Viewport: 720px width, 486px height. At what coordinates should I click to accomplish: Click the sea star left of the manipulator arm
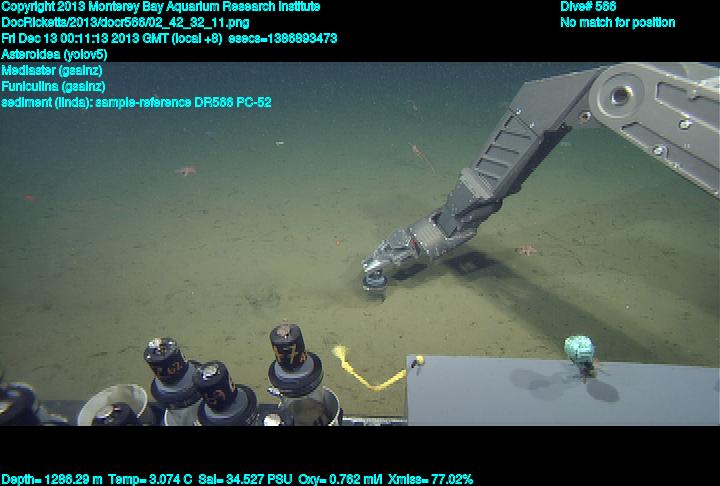[186, 171]
